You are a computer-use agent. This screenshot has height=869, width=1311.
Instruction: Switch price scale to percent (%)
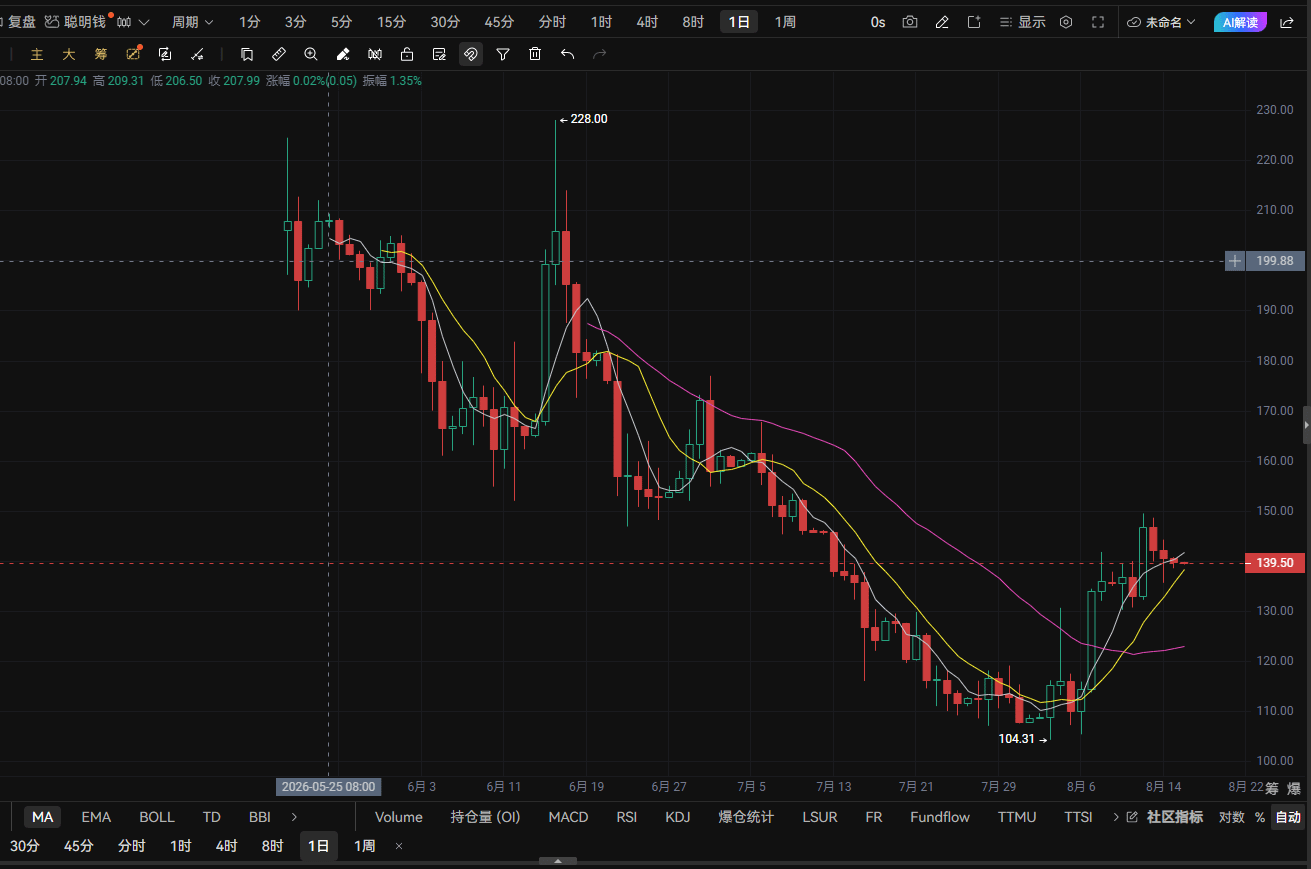coord(1260,817)
